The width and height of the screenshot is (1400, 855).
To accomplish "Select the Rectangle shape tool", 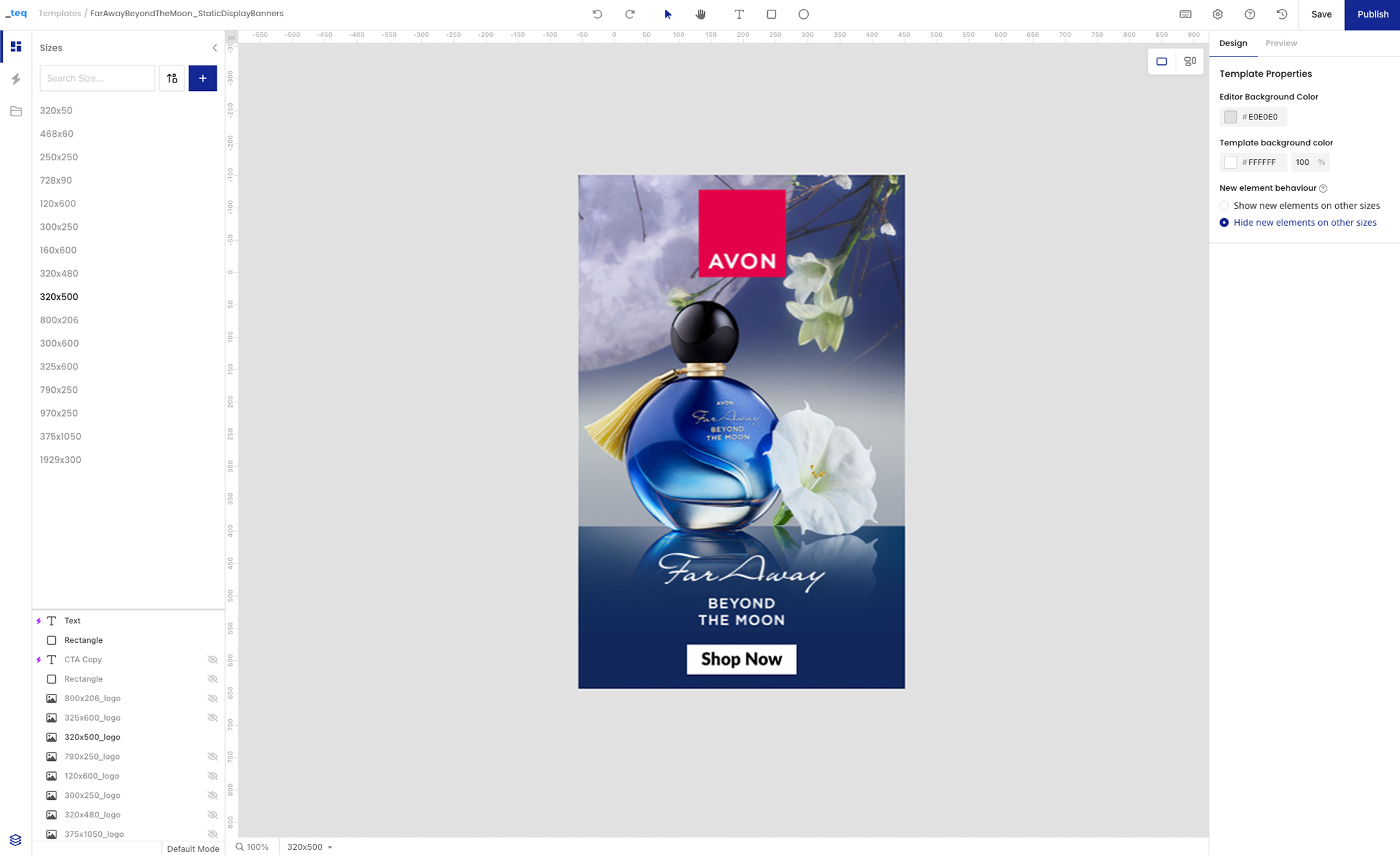I will point(771,14).
